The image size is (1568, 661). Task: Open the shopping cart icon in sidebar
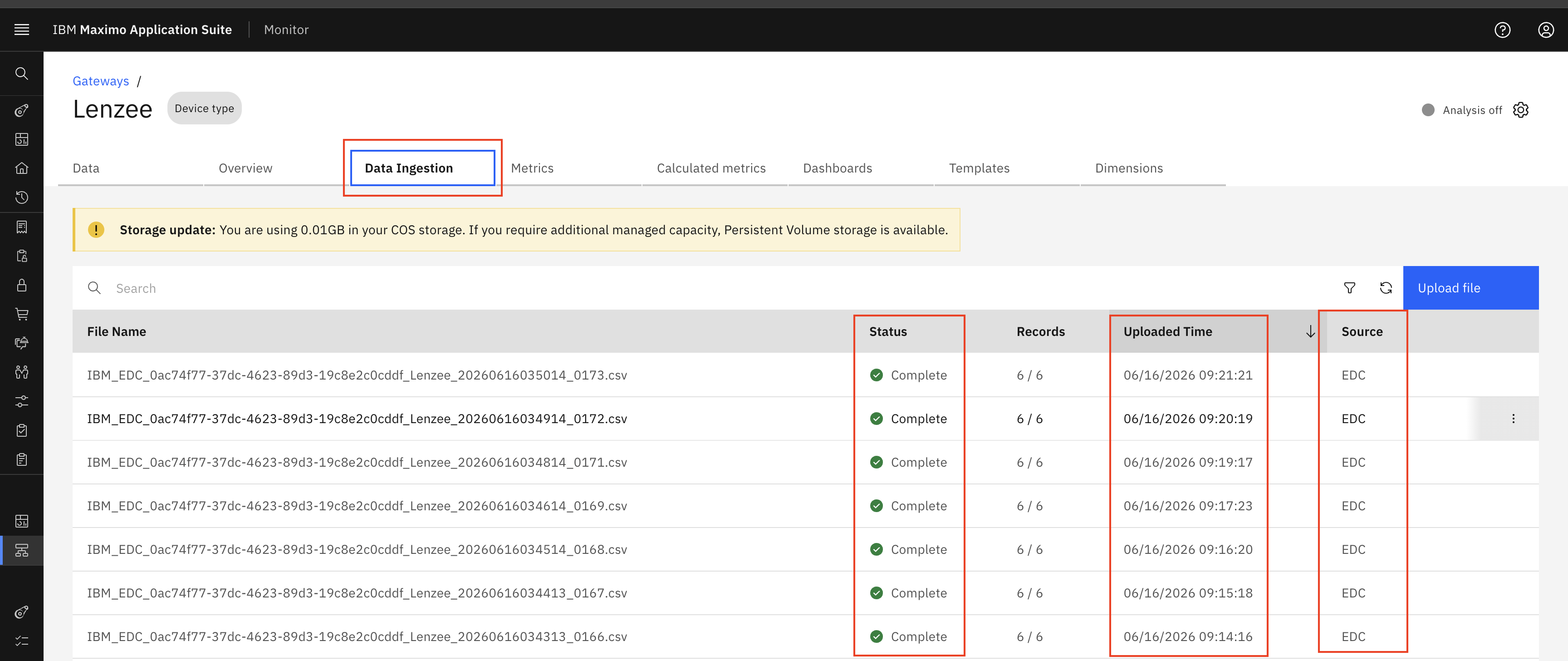click(22, 314)
